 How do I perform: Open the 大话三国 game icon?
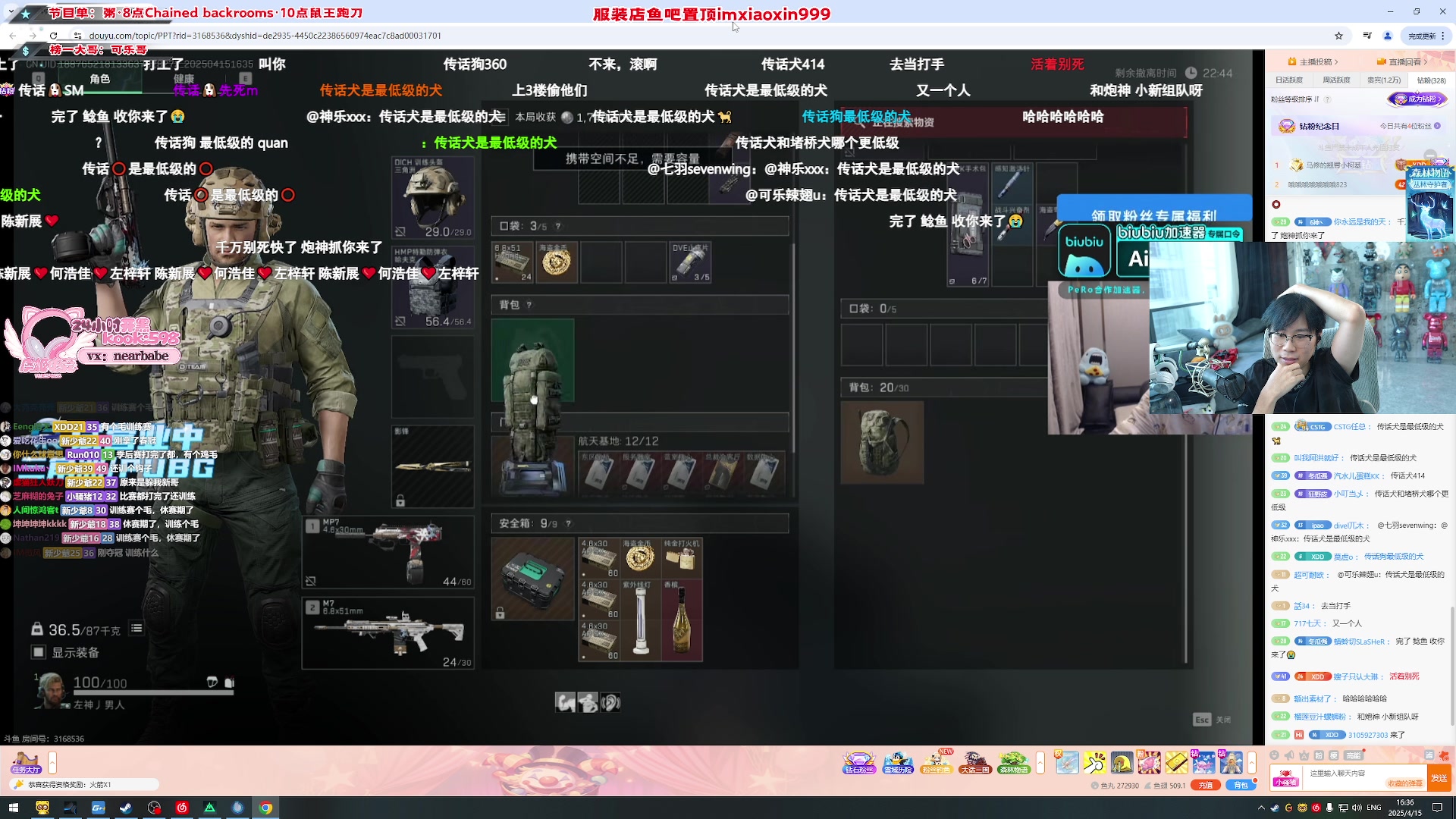(x=975, y=763)
